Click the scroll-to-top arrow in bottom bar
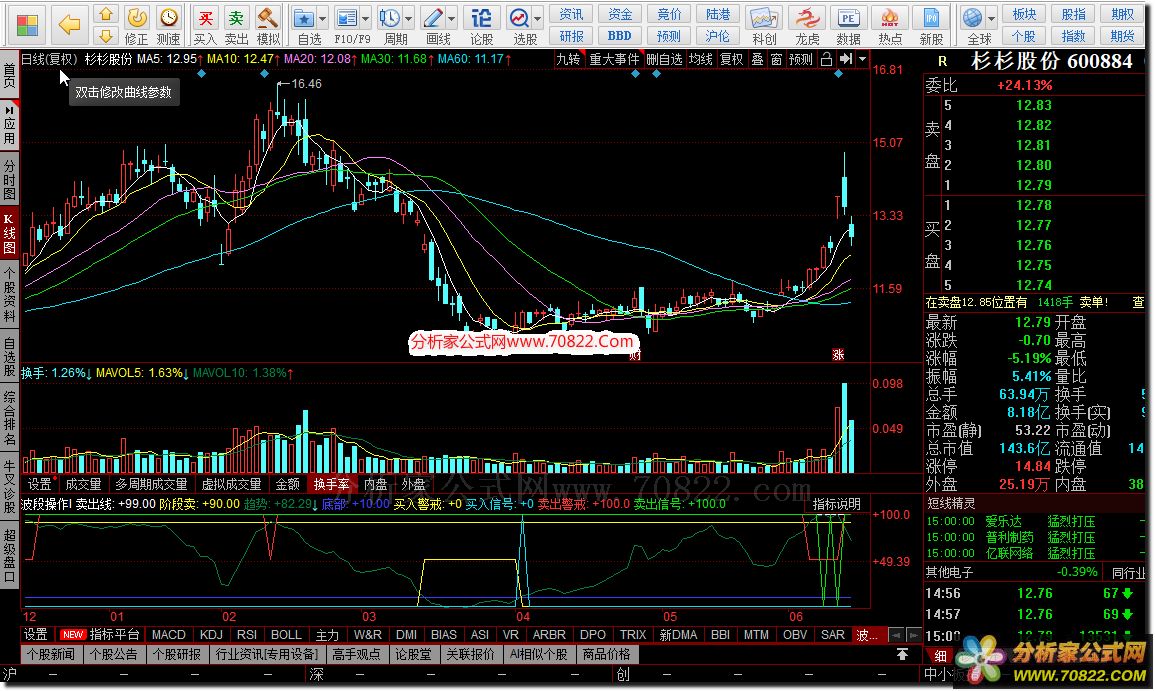1155x691 pixels. click(x=902, y=654)
